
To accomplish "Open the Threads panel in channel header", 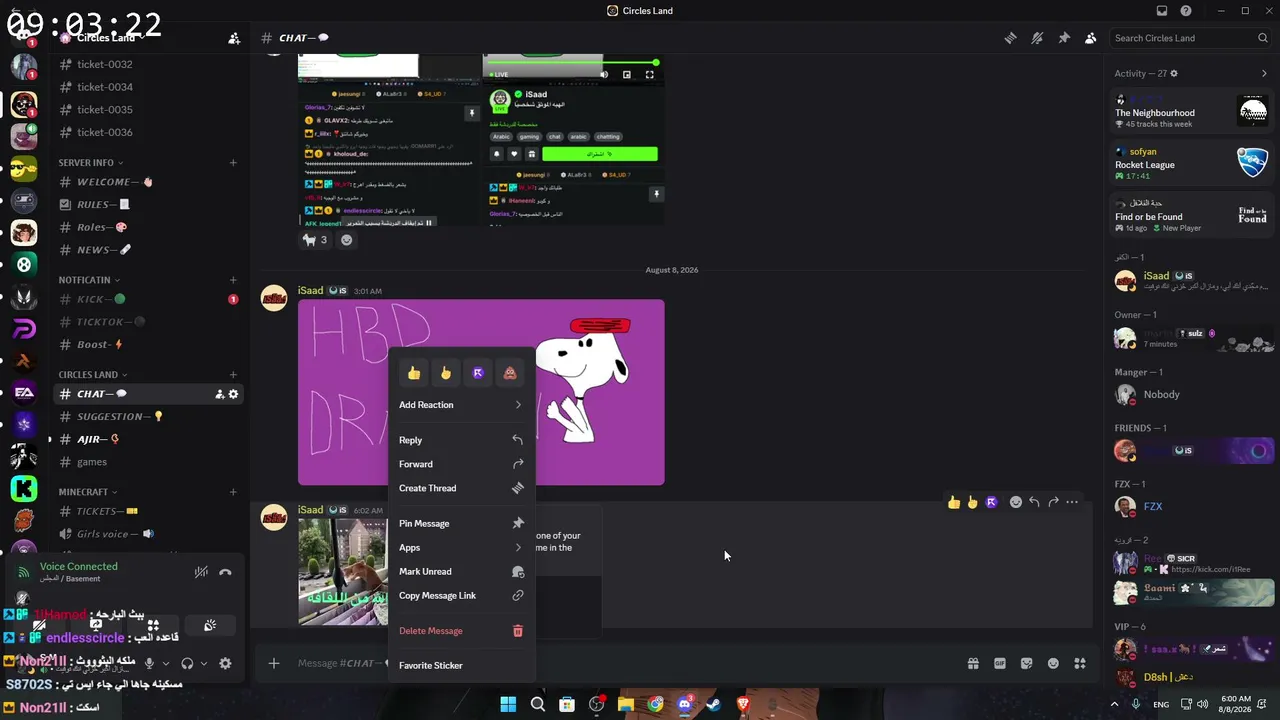I will click(1010, 38).
